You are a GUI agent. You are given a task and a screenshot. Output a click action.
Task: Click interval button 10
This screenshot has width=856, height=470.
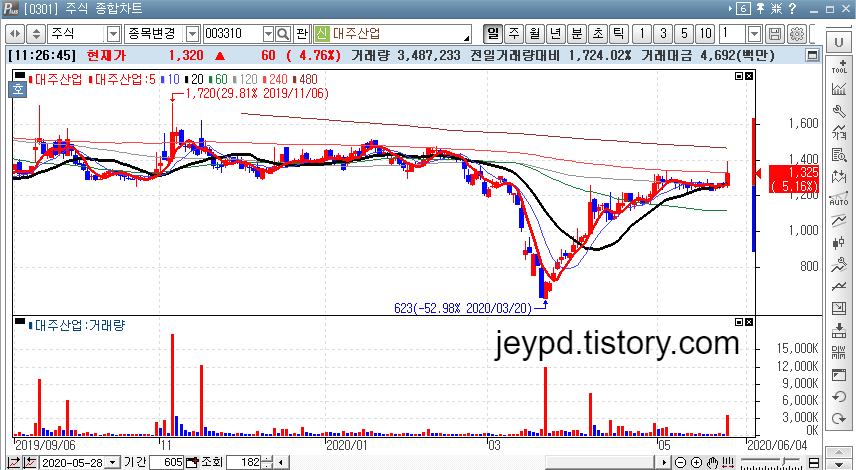click(x=705, y=34)
